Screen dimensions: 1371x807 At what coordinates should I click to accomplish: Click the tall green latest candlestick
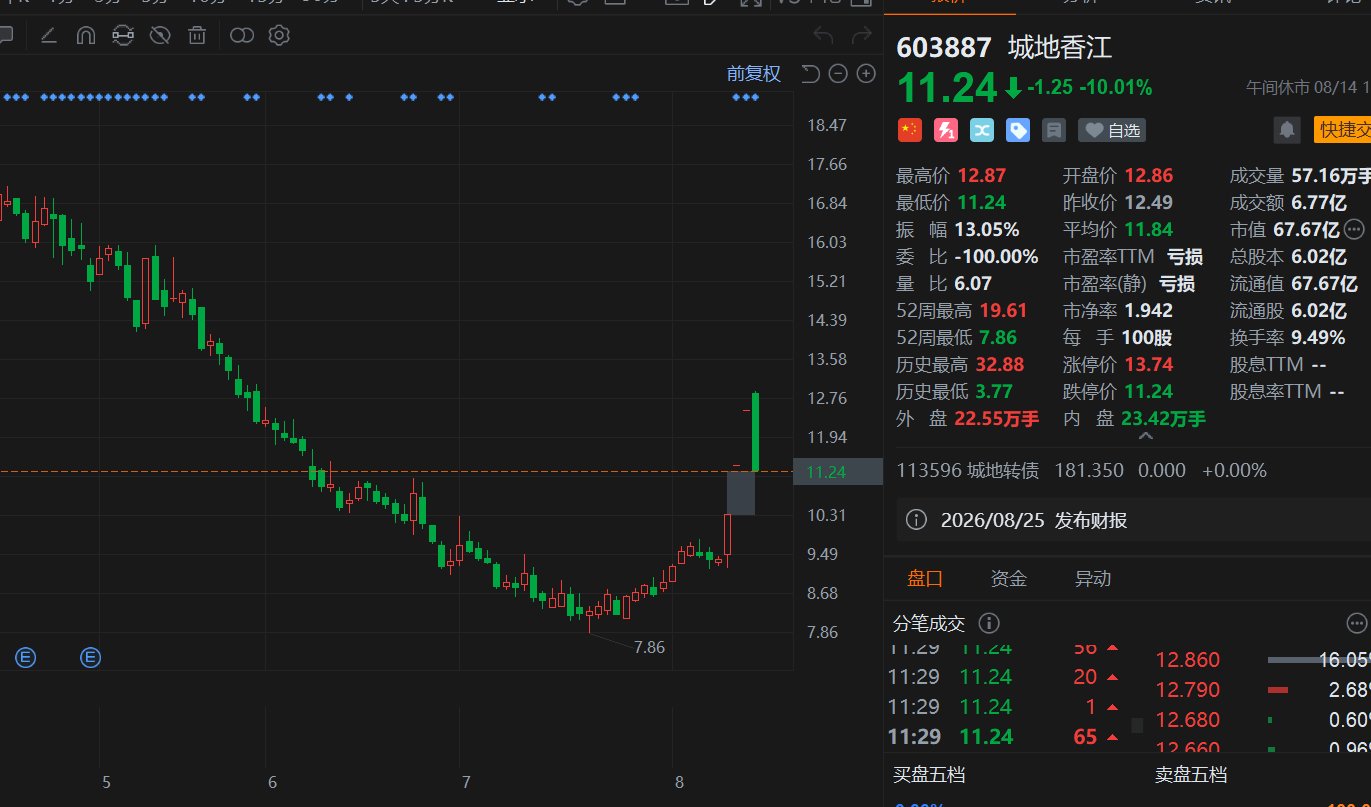click(x=755, y=432)
